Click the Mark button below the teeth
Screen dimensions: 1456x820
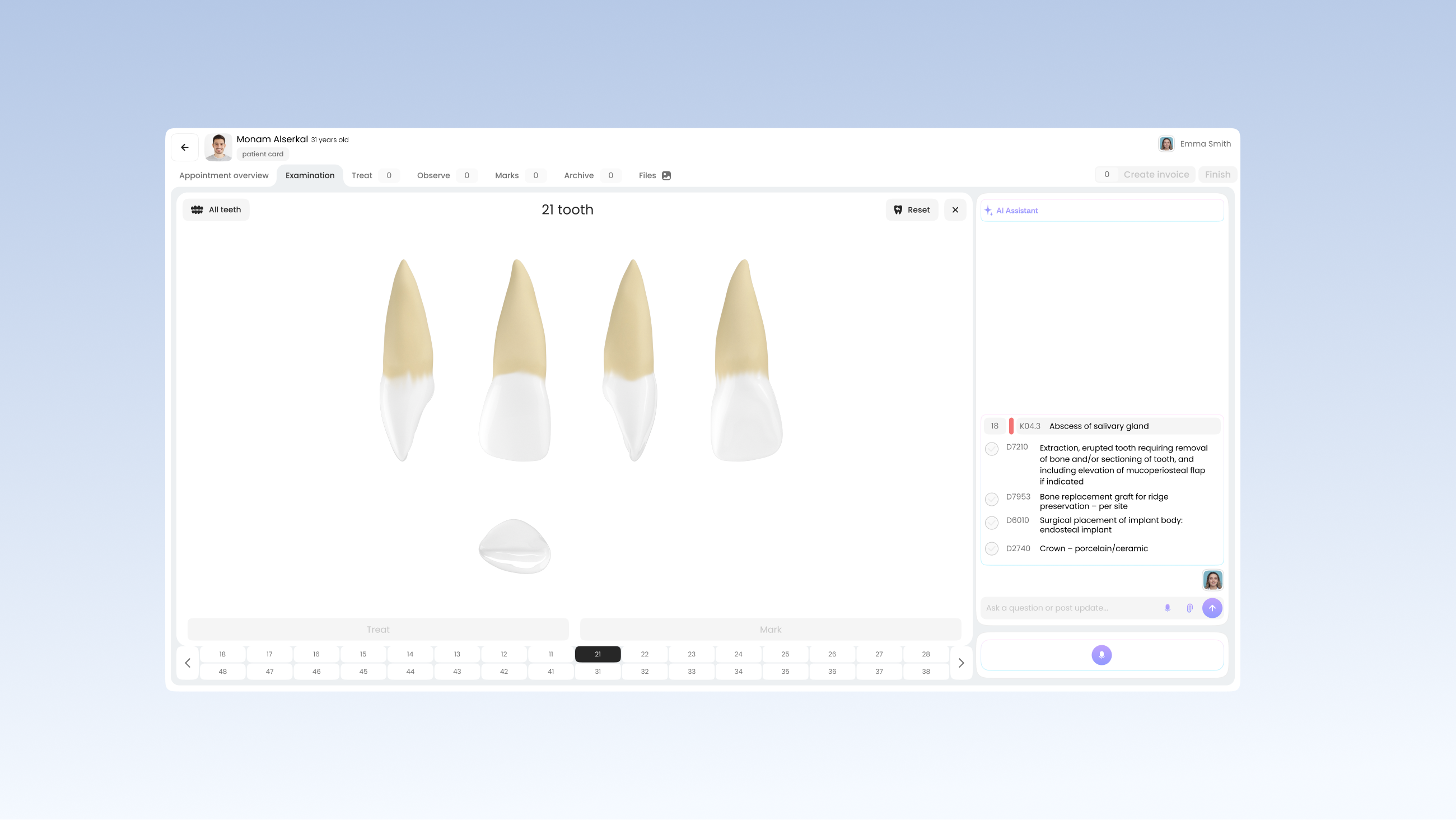771,630
